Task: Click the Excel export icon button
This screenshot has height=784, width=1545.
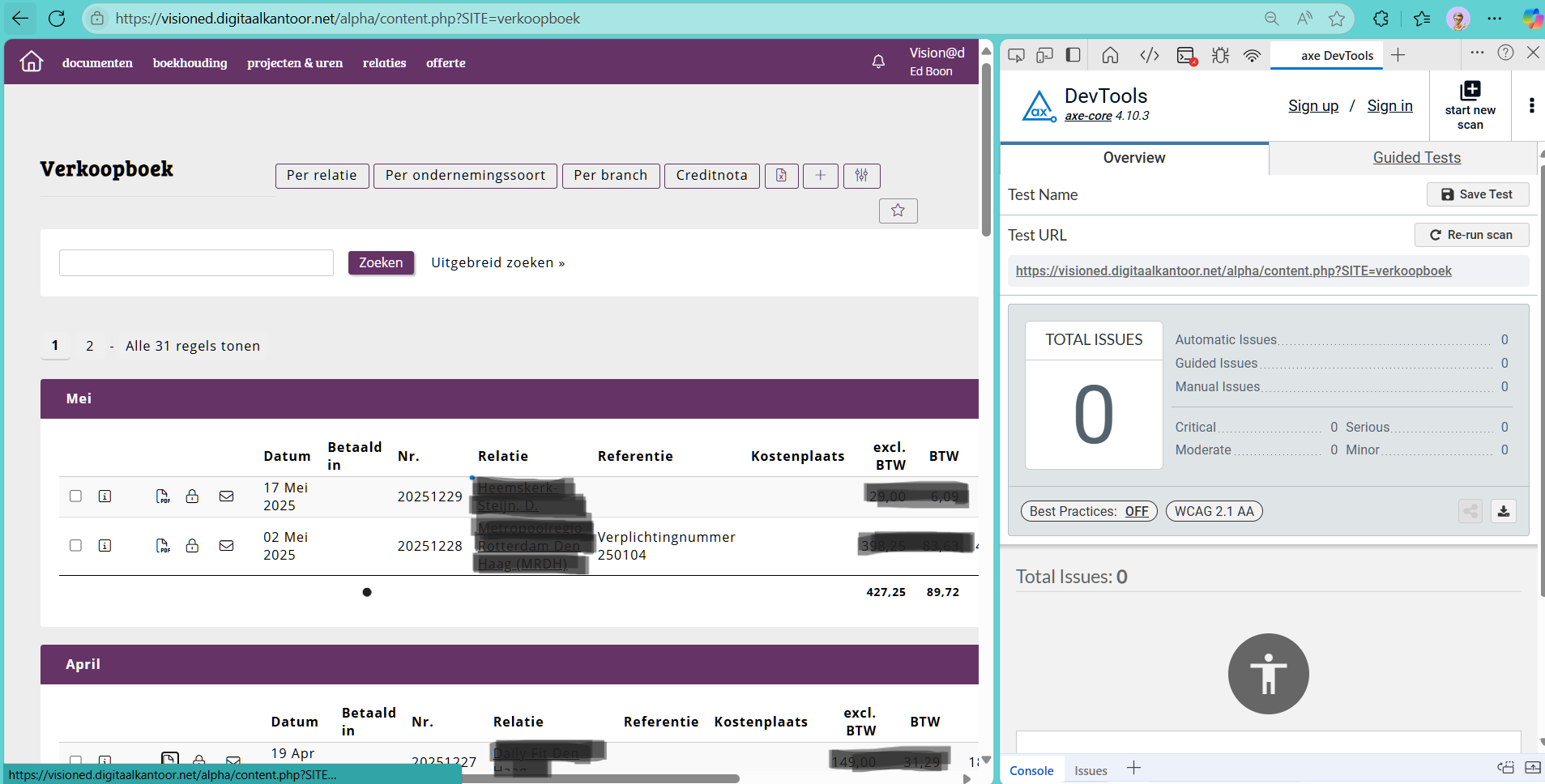Action: (781, 176)
